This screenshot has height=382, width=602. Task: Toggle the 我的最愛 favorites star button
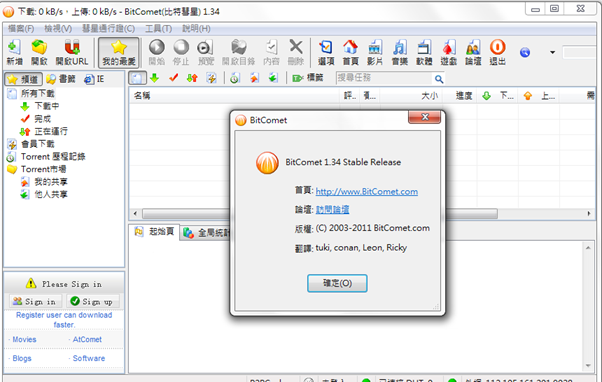pos(119,52)
